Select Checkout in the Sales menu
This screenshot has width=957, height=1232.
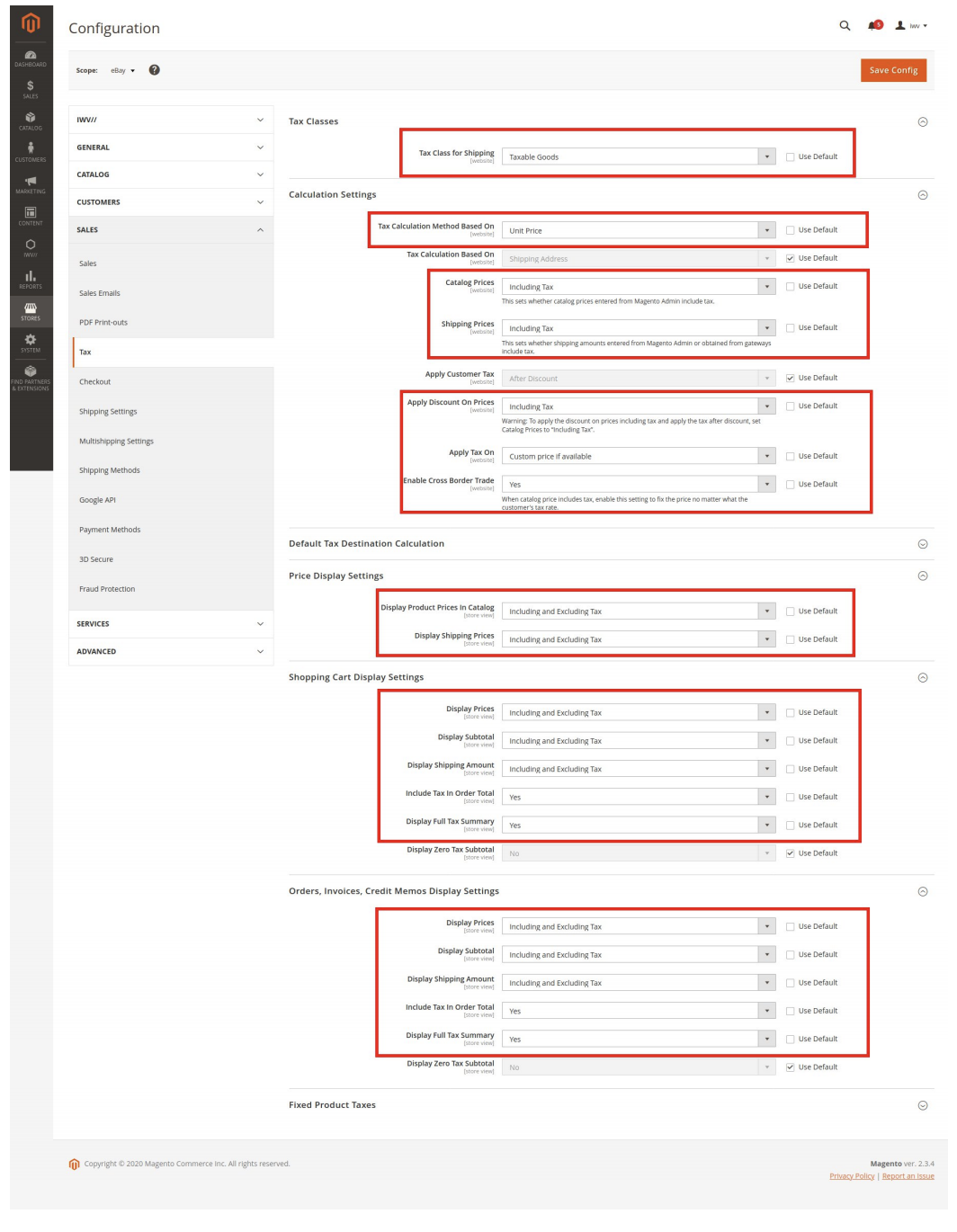click(x=95, y=382)
